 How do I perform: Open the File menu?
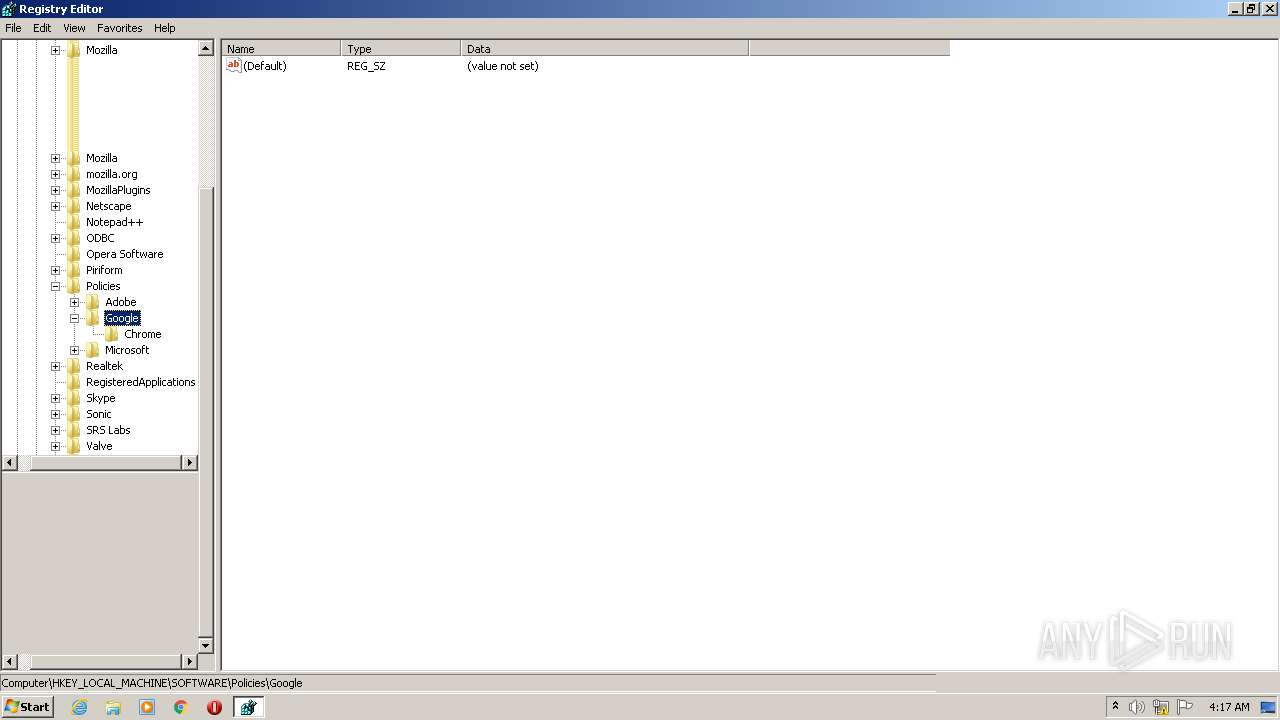[x=13, y=28]
